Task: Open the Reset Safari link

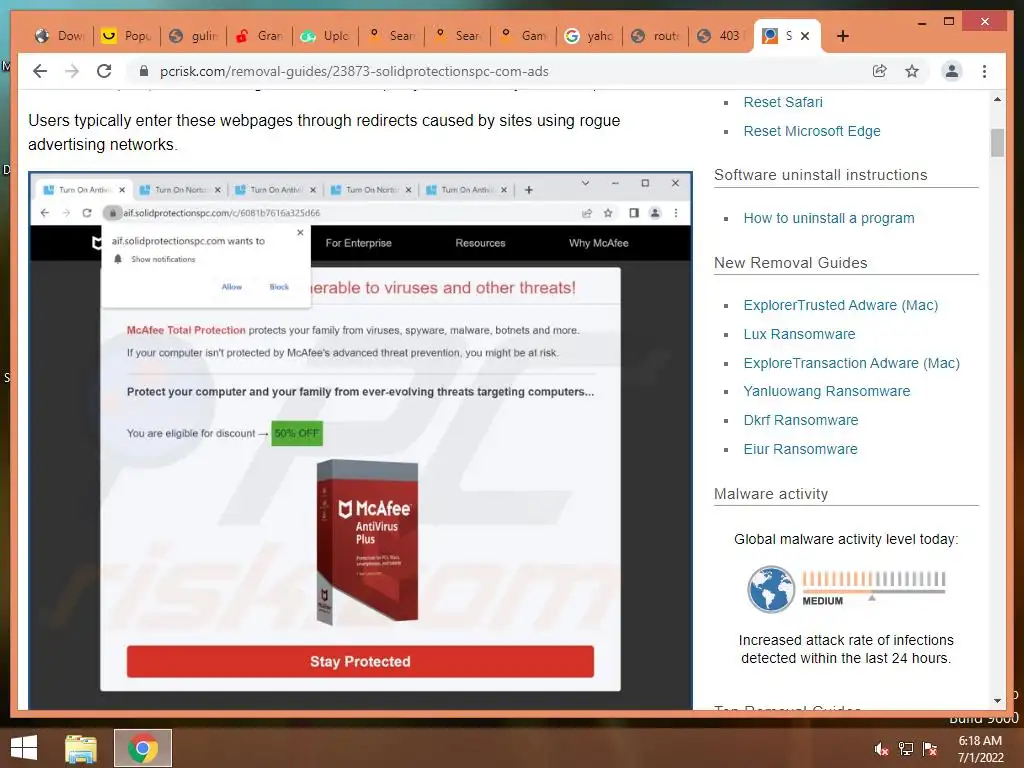Action: click(x=782, y=102)
